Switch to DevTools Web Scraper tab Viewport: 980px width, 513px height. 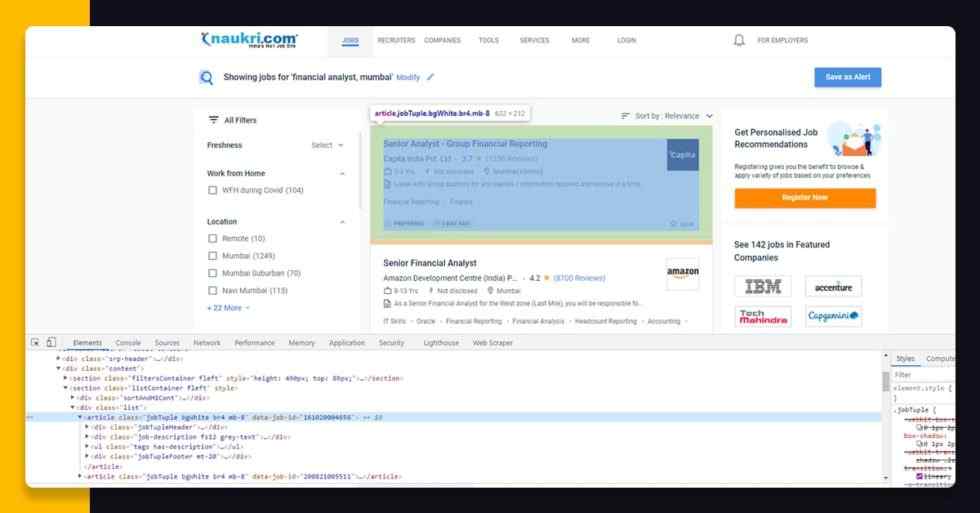(x=492, y=343)
